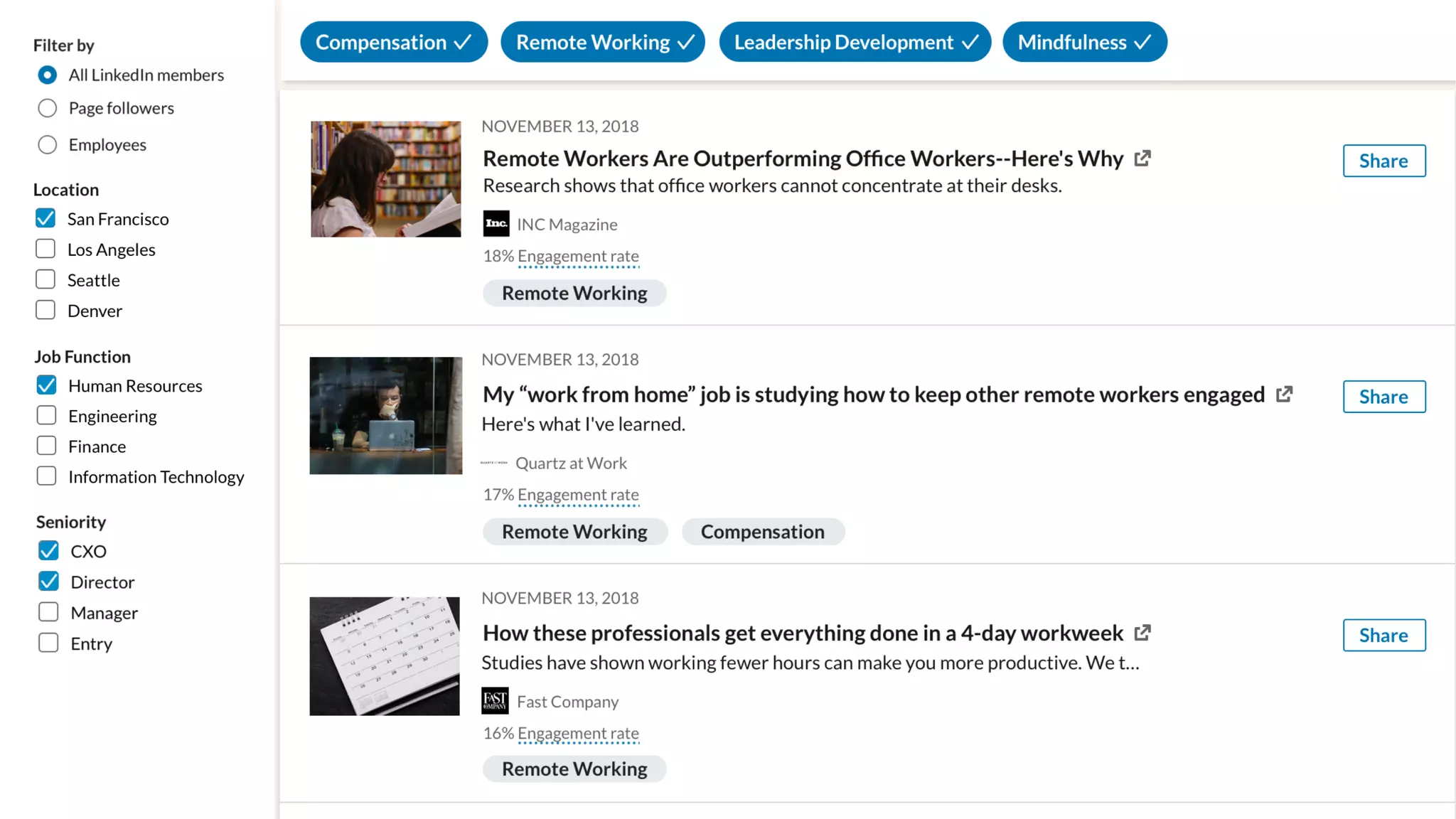Click the Fast Company logo icon
This screenshot has width=1456, height=819.
coord(495,701)
